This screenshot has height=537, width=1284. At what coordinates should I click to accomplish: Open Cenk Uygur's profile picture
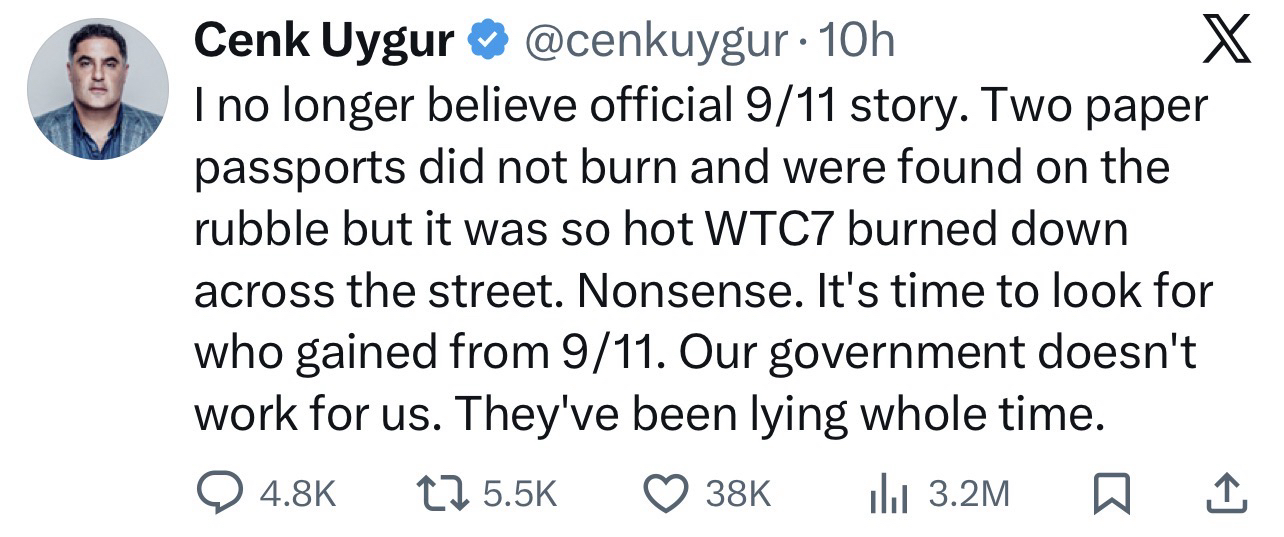(98, 88)
